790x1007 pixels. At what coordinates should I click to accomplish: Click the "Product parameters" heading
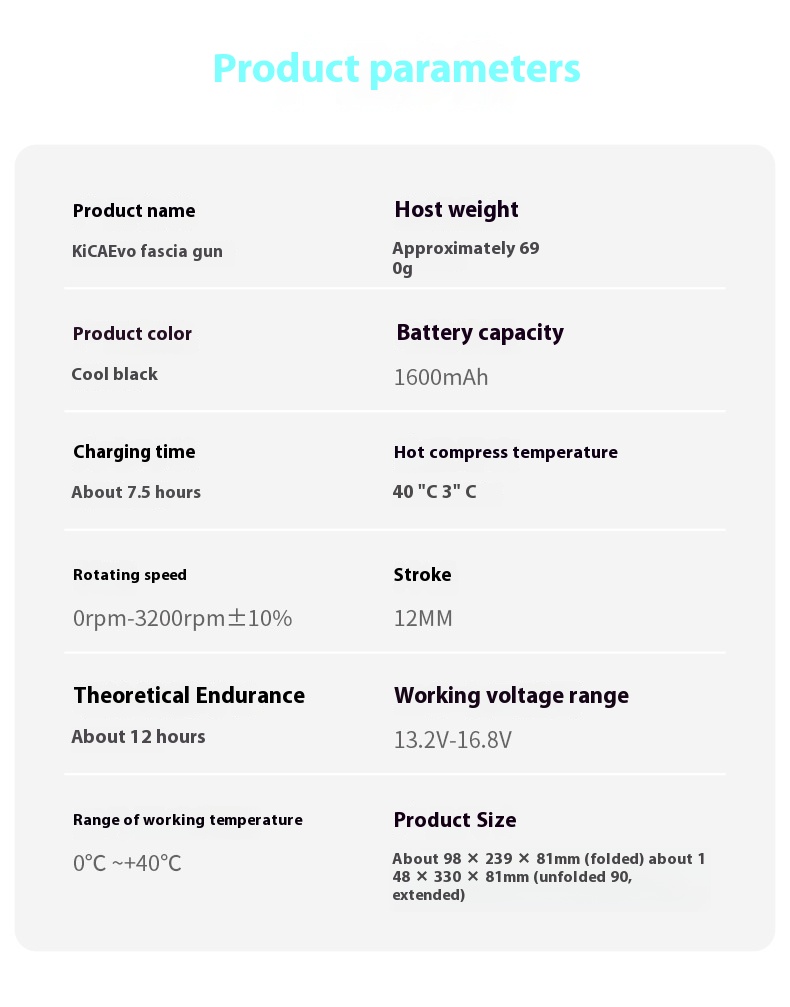click(396, 69)
